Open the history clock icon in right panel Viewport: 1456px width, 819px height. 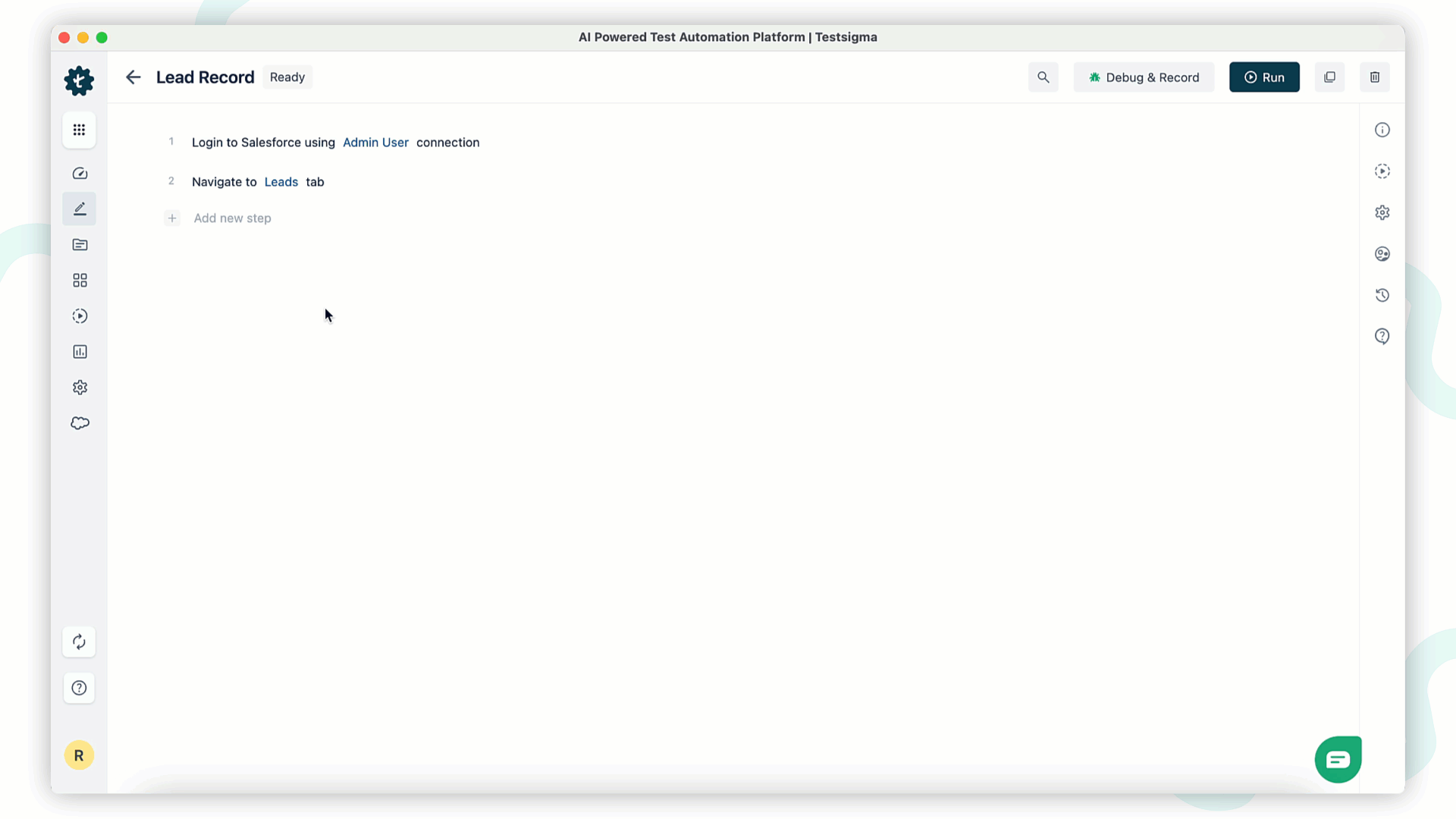(x=1382, y=295)
